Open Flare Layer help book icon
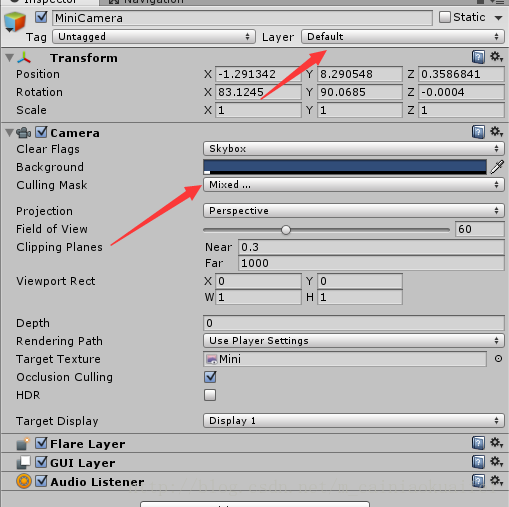Image resolution: width=509 pixels, height=507 pixels. pos(478,443)
